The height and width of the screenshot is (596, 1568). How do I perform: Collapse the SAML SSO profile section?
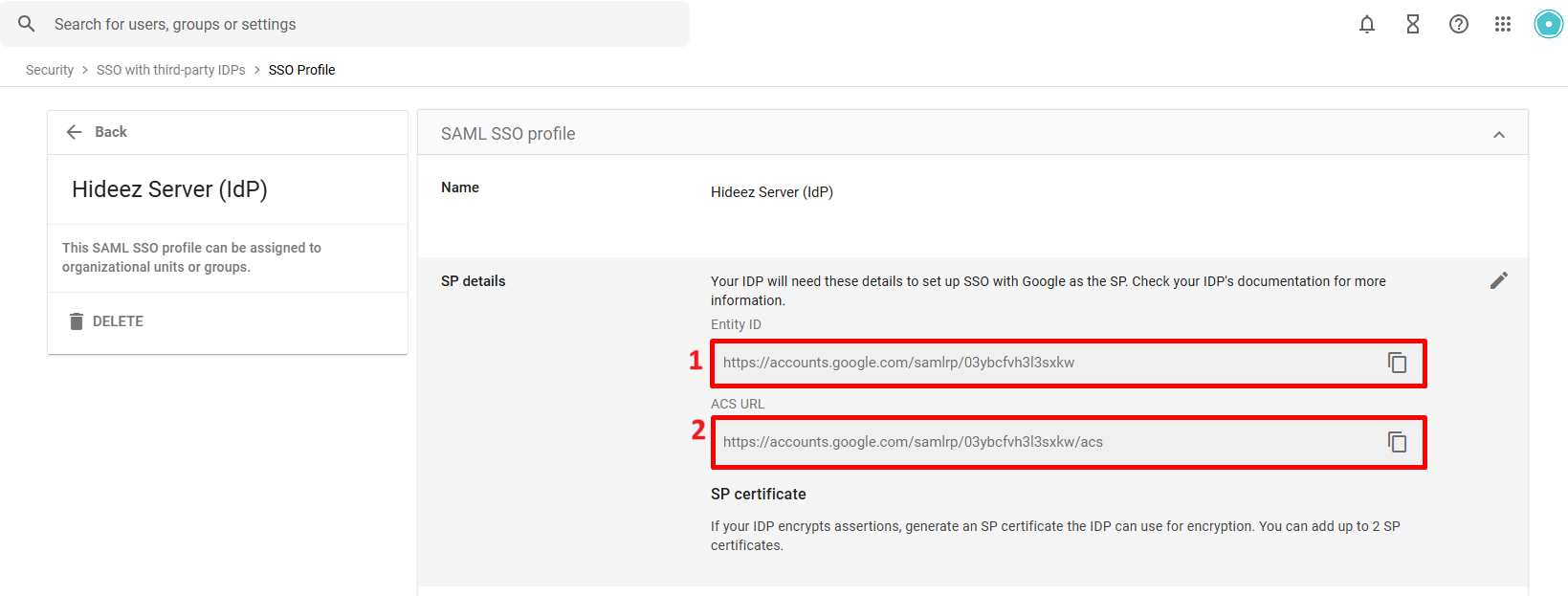tap(1499, 135)
